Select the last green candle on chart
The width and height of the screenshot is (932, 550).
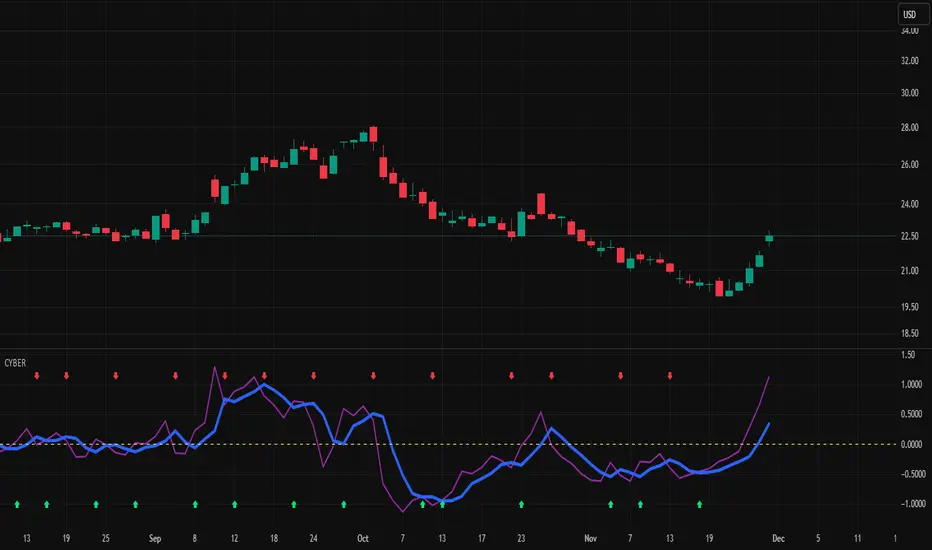(769, 237)
